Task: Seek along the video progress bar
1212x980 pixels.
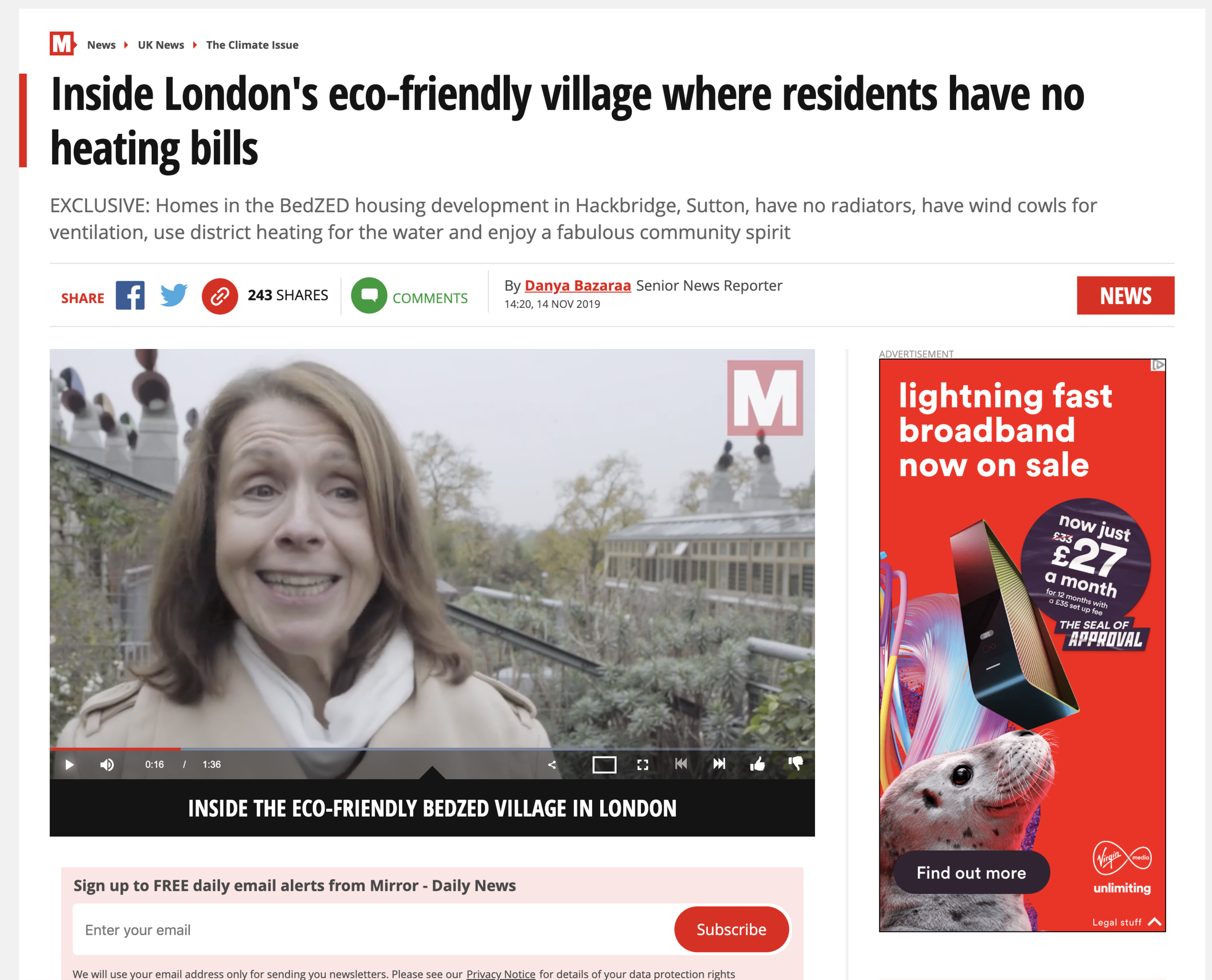Action: click(x=432, y=748)
